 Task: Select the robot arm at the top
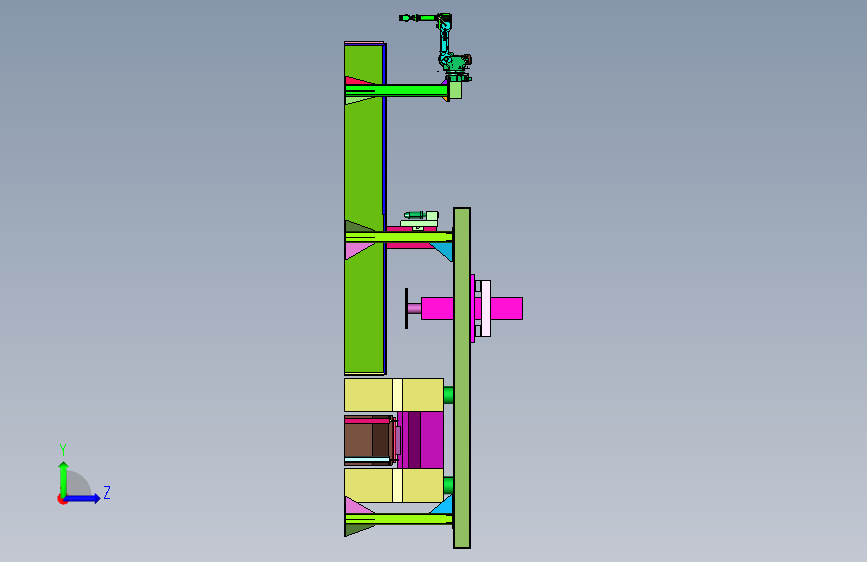tap(447, 47)
